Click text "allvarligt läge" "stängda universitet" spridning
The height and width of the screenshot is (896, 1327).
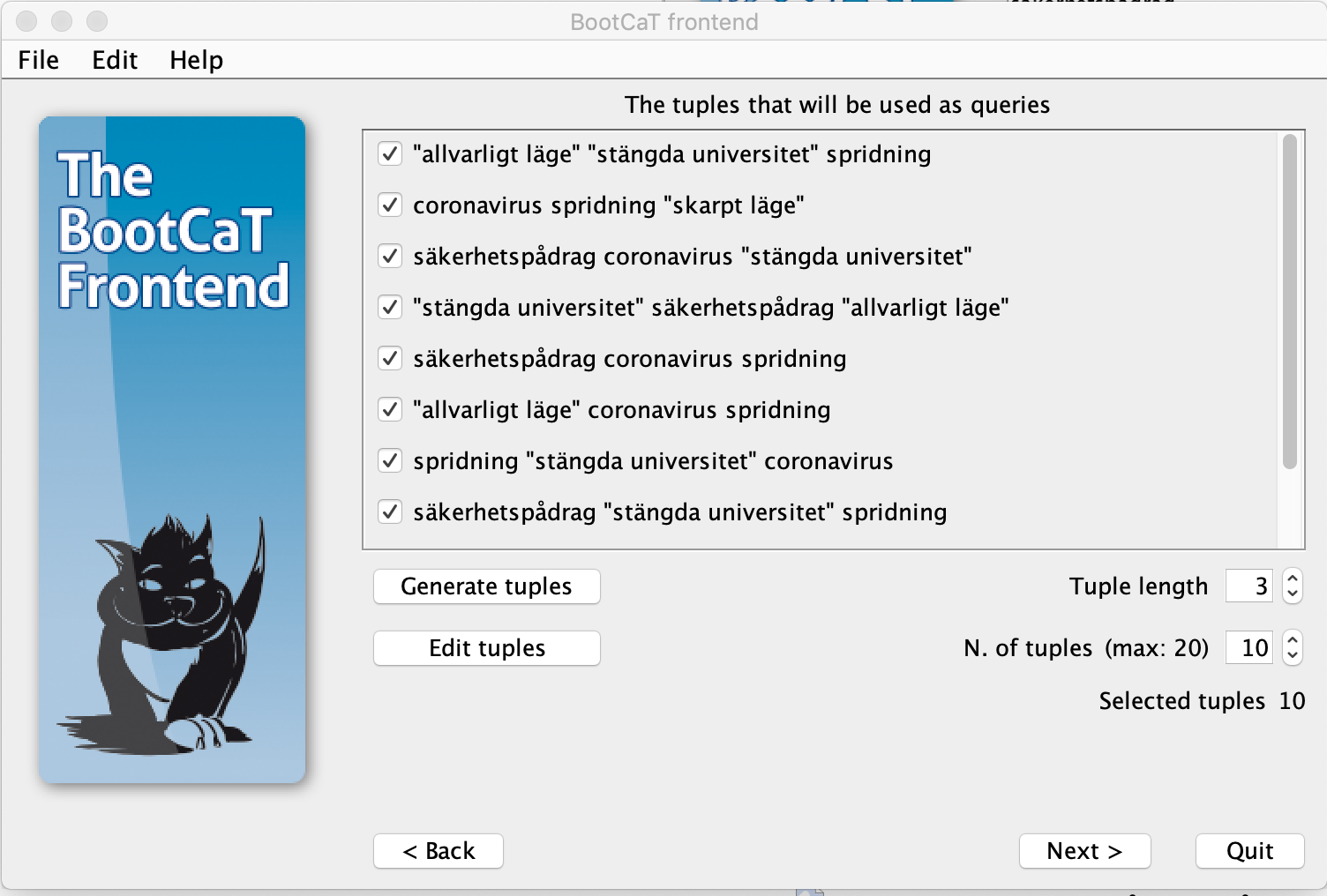[x=672, y=154]
